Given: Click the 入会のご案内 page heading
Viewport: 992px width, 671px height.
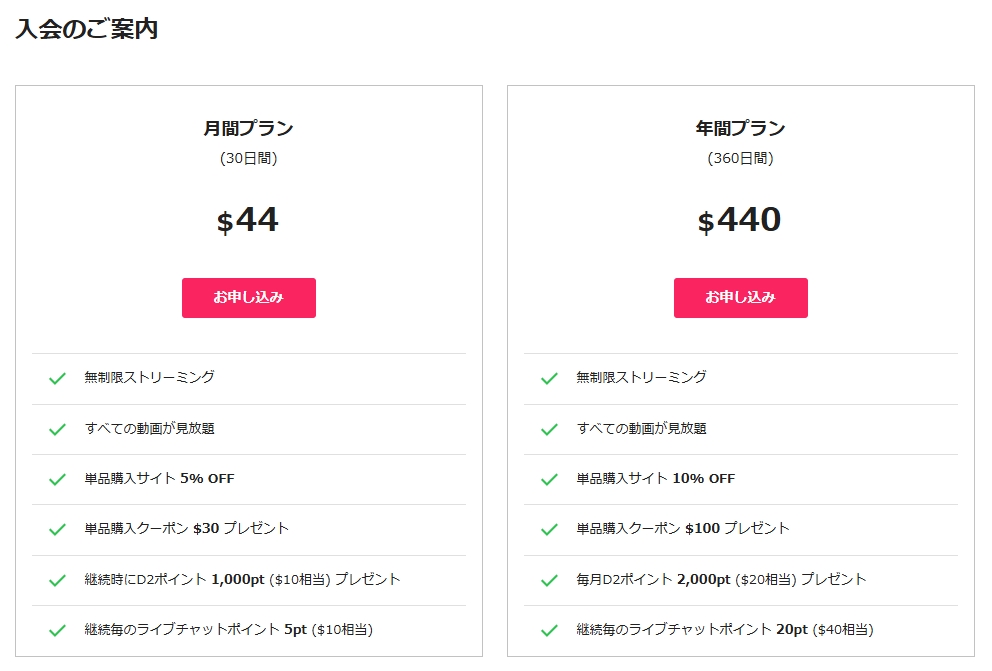Looking at the screenshot, I should [87, 29].
